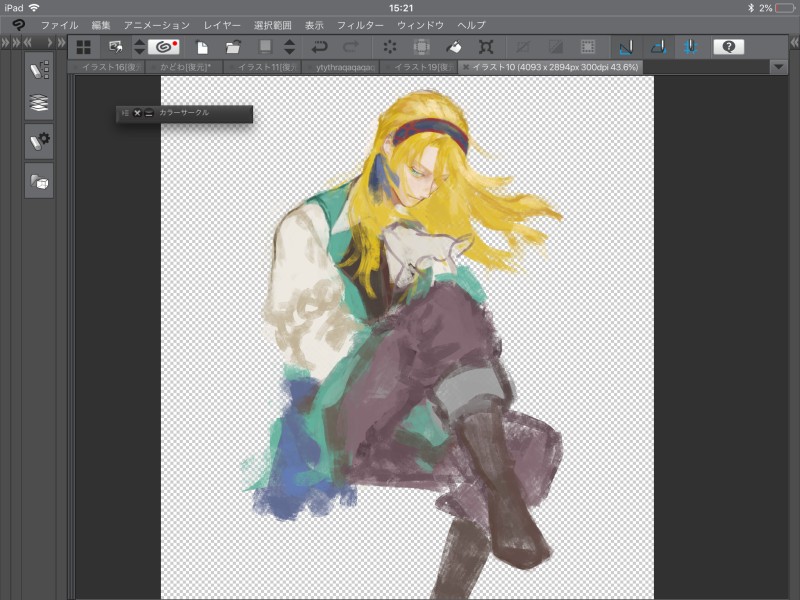This screenshot has height=600, width=800.
Task: Click the Fill bucket icon in toolbar
Action: (453, 47)
